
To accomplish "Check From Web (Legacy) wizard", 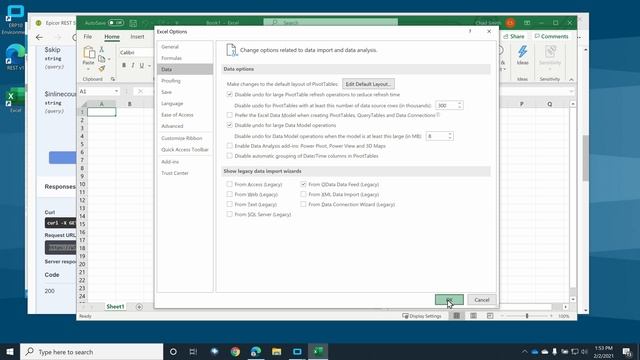I will 229,194.
